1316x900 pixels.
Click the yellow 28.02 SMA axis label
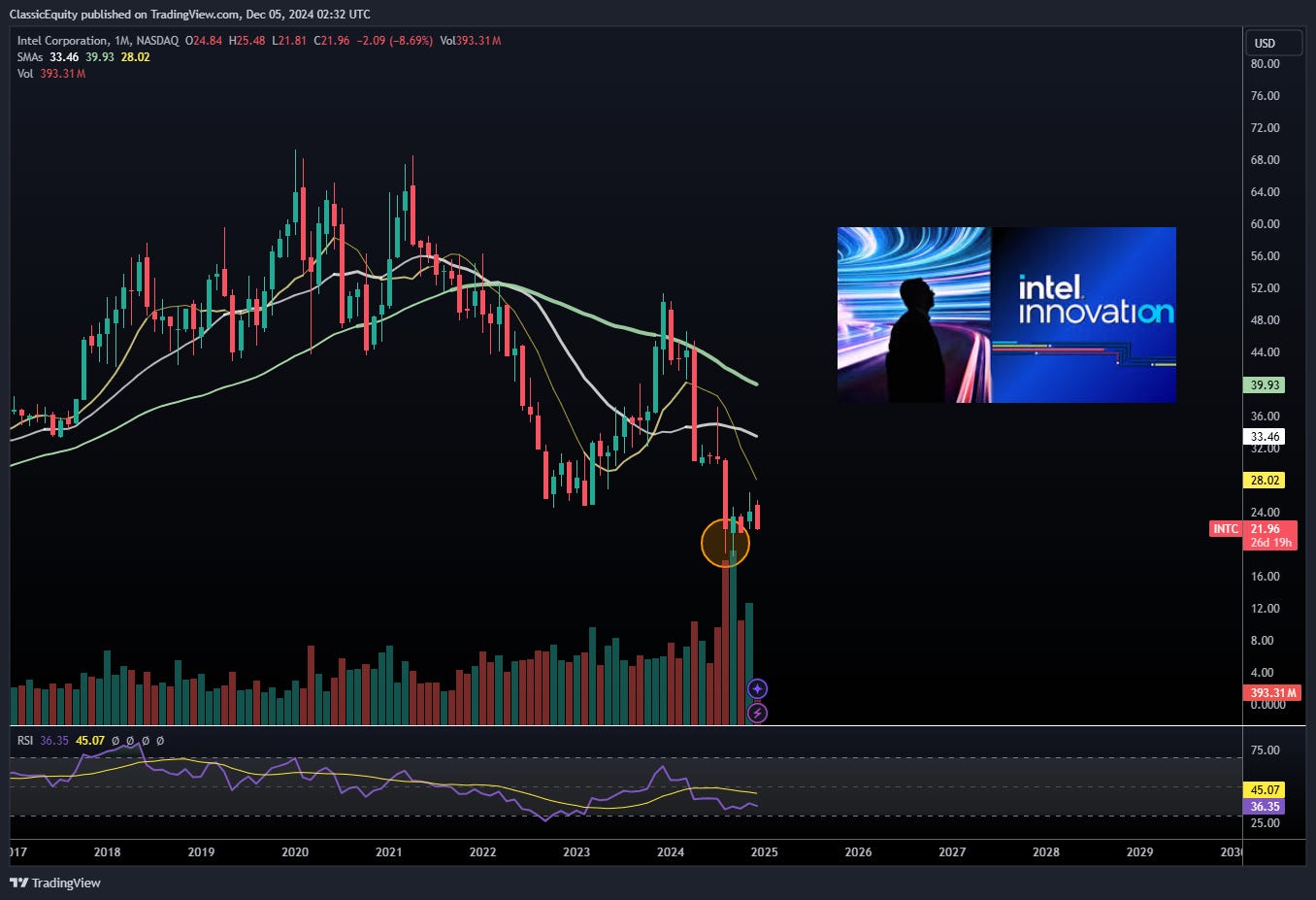[x=1265, y=481]
